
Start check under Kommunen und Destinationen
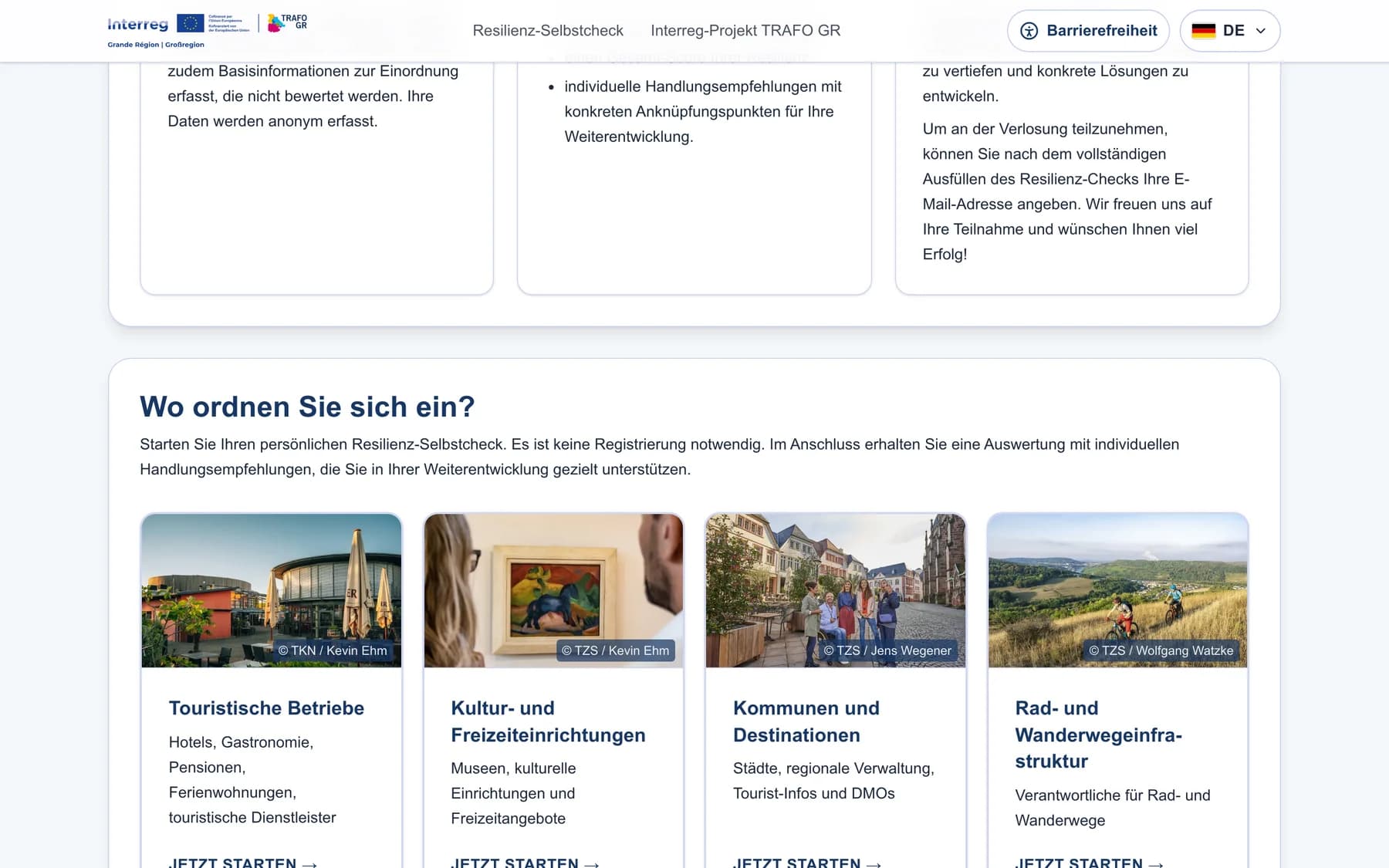[x=807, y=862]
